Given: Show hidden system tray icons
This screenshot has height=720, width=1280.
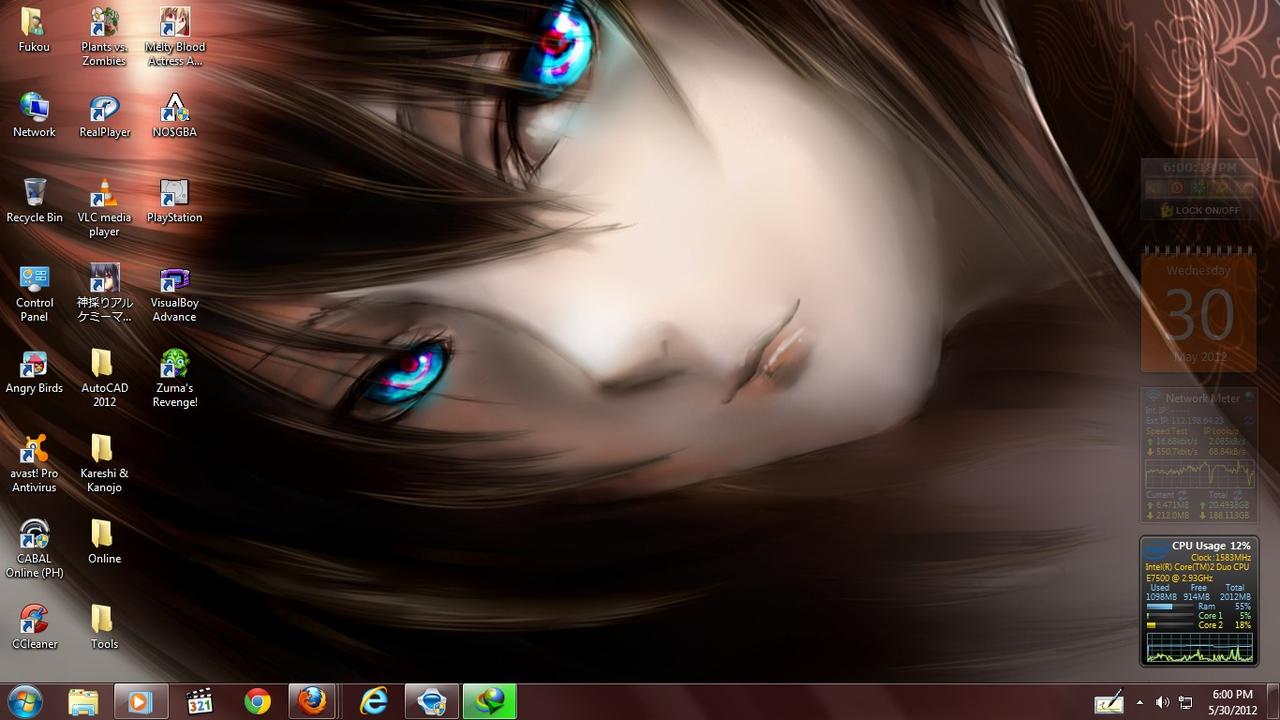Looking at the screenshot, I should coord(1139,702).
